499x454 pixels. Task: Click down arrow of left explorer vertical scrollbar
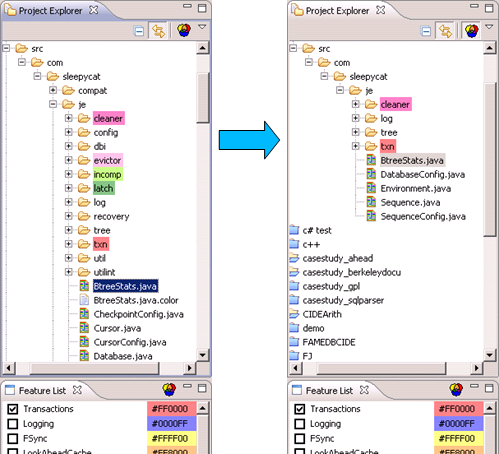pyautogui.click(x=203, y=355)
